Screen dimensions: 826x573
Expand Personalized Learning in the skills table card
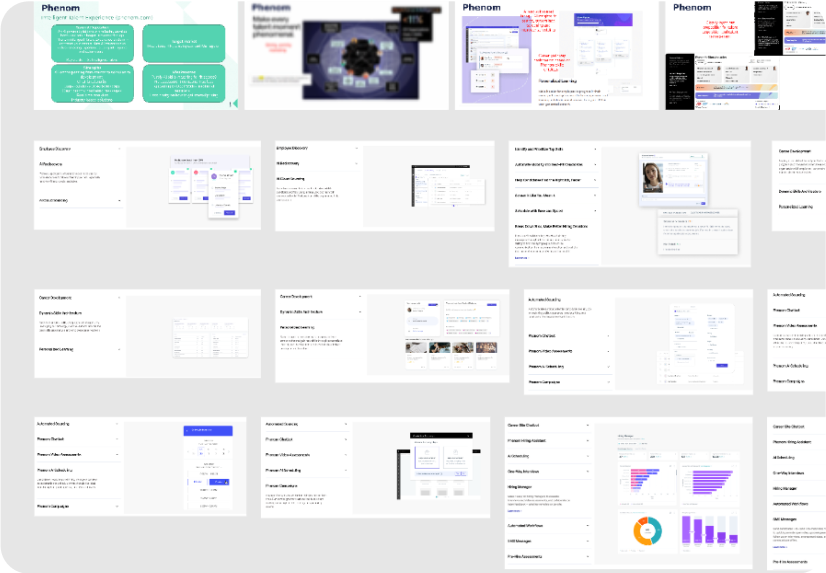pyautogui.click(x=80, y=349)
